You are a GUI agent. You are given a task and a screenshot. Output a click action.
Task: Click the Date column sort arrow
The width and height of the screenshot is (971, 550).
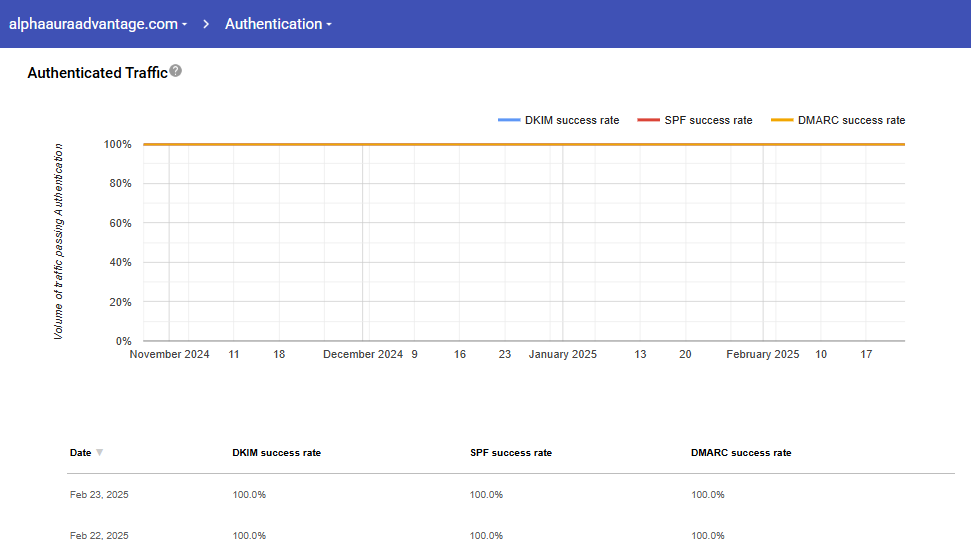(x=99, y=453)
